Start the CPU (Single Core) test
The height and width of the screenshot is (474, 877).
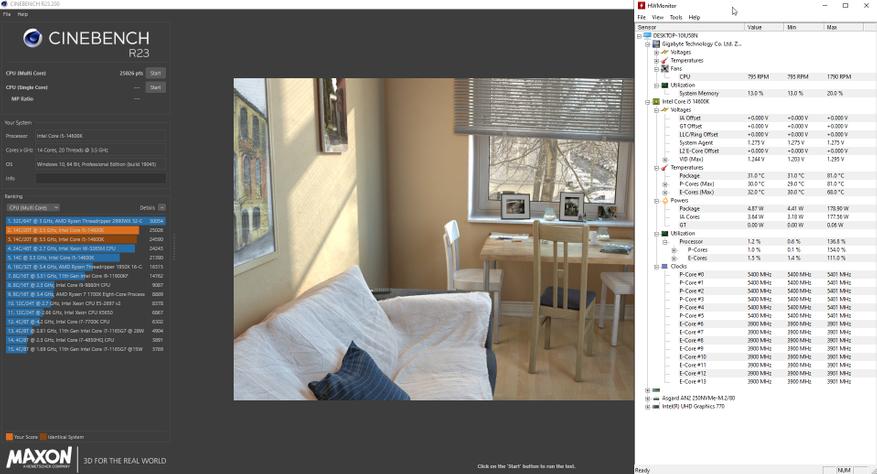click(155, 87)
